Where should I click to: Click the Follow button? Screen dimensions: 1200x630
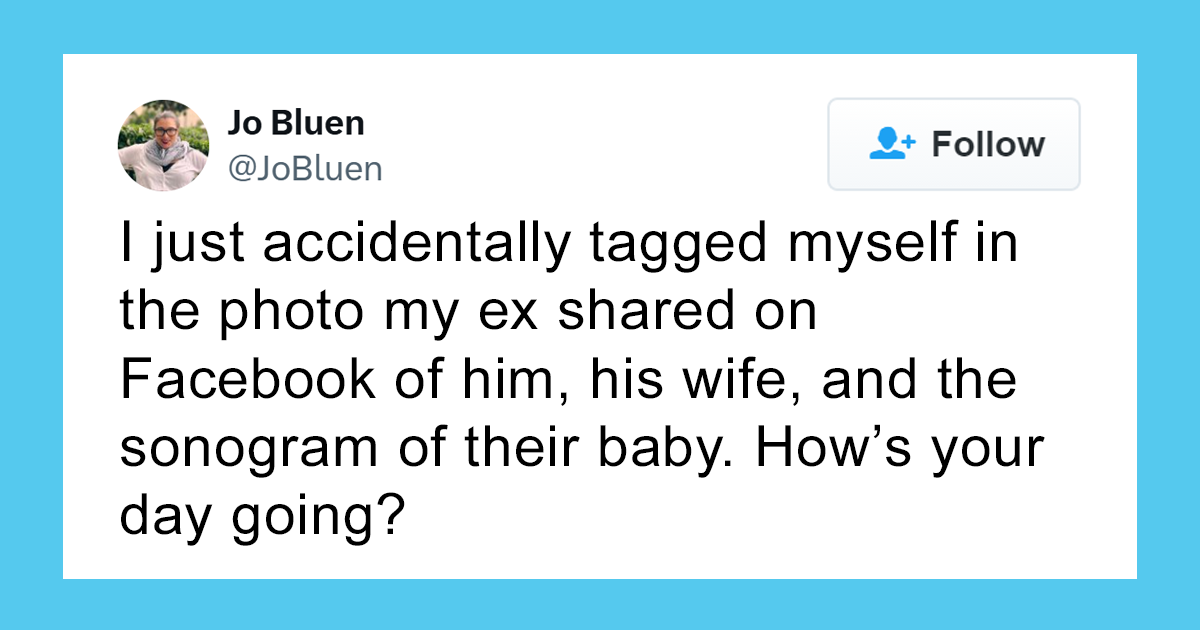click(x=953, y=144)
